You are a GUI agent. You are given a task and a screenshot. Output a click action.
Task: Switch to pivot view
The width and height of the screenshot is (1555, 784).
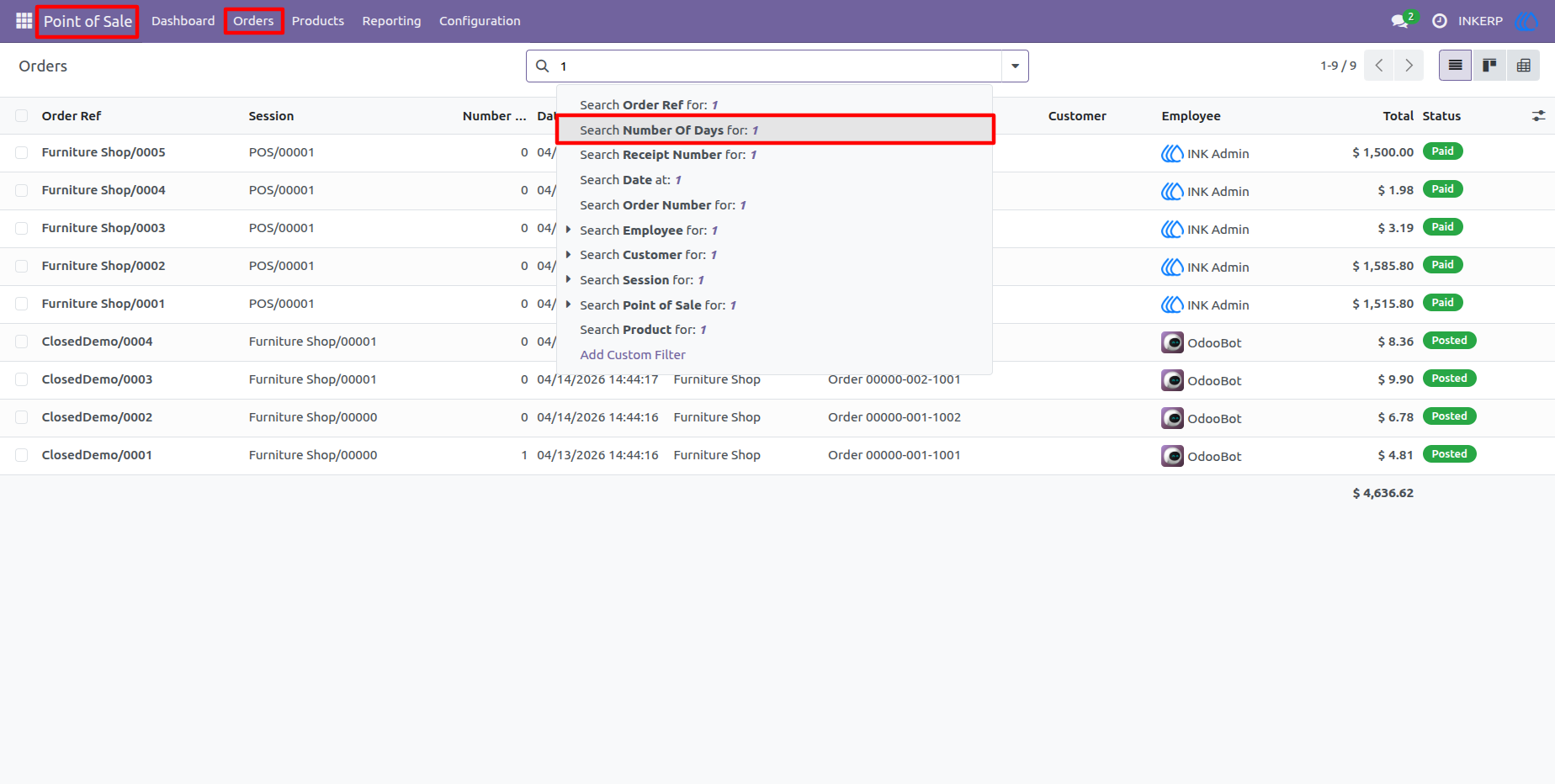point(1523,66)
